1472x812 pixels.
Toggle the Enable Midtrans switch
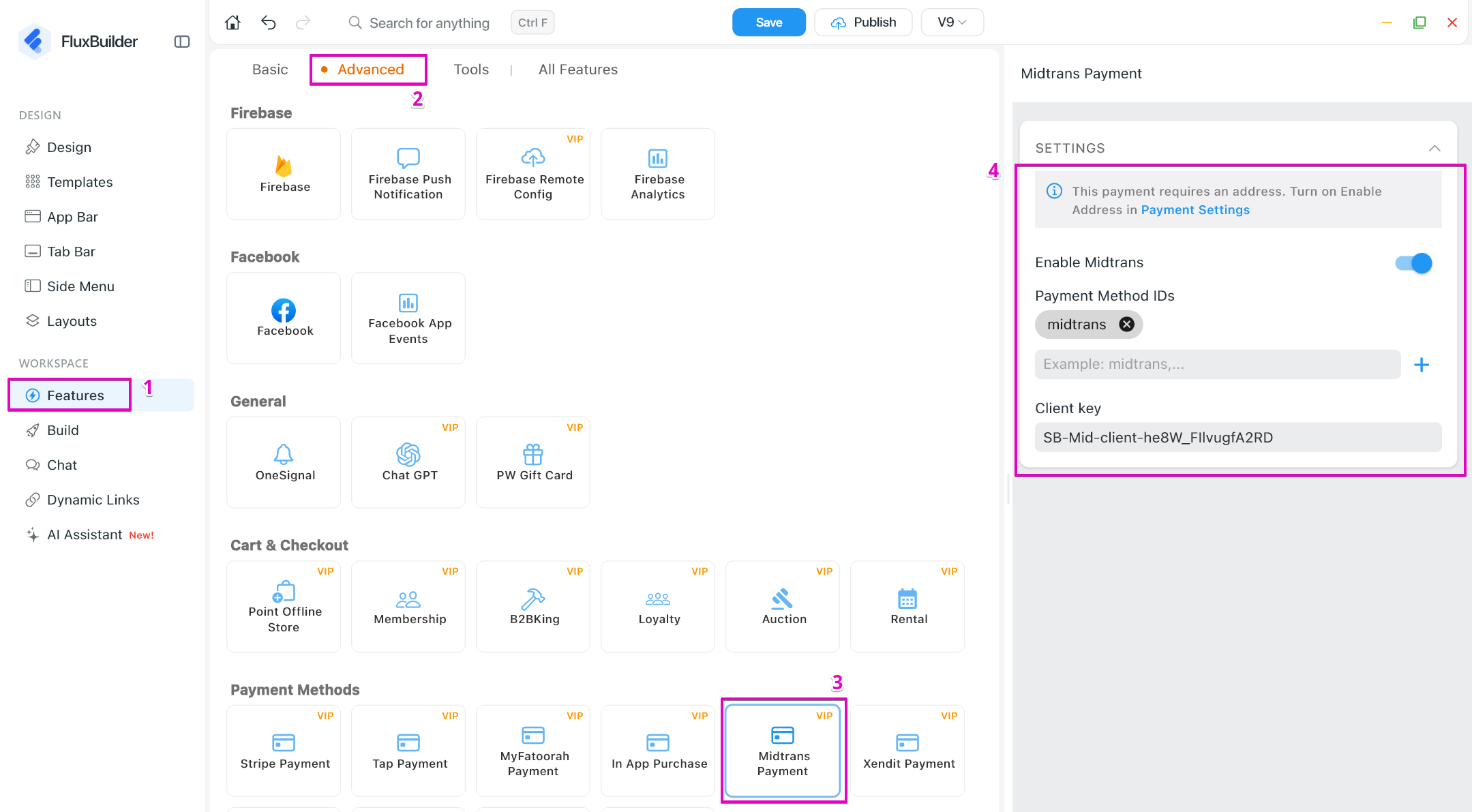tap(1413, 263)
